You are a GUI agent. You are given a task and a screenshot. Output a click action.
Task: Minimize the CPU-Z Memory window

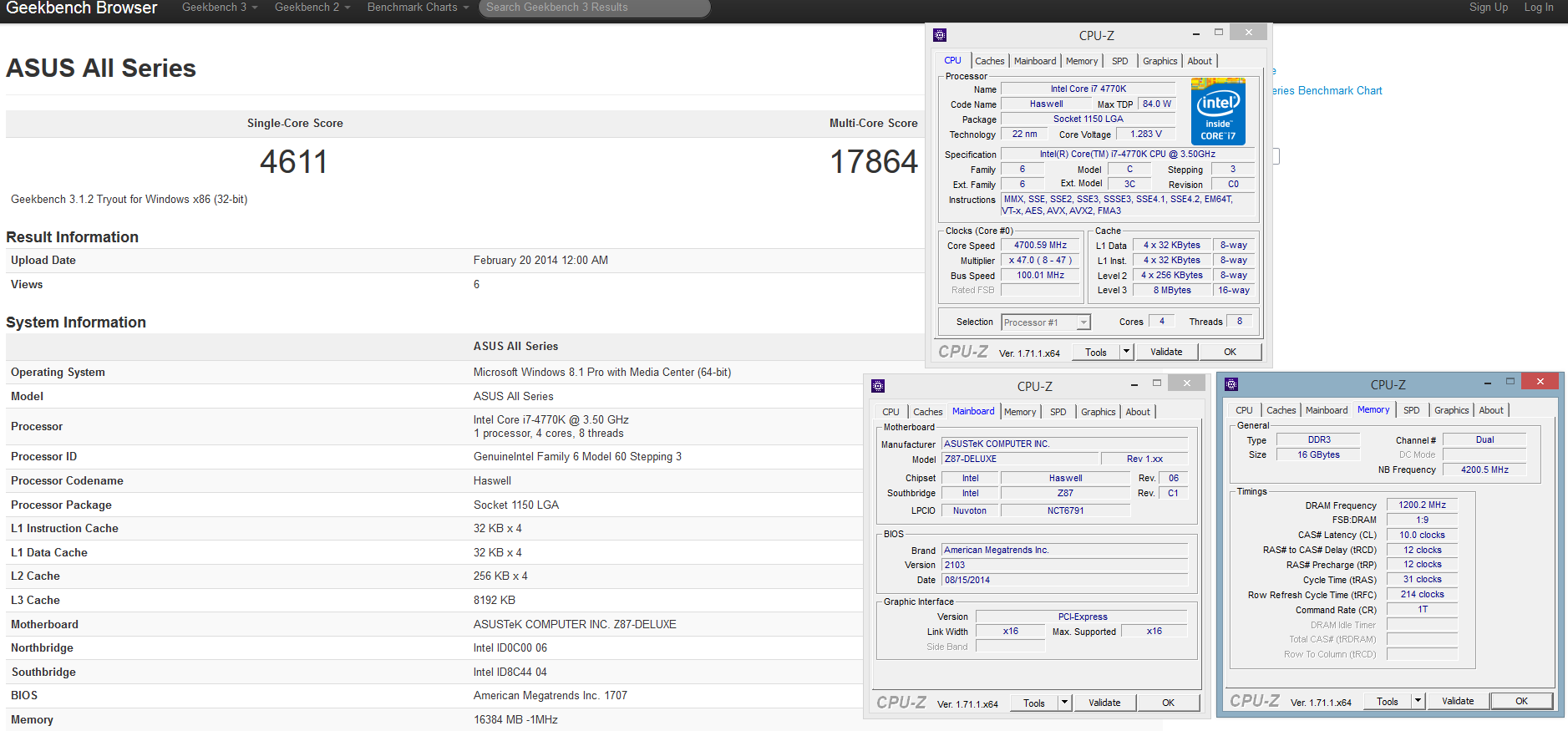coord(1489,383)
